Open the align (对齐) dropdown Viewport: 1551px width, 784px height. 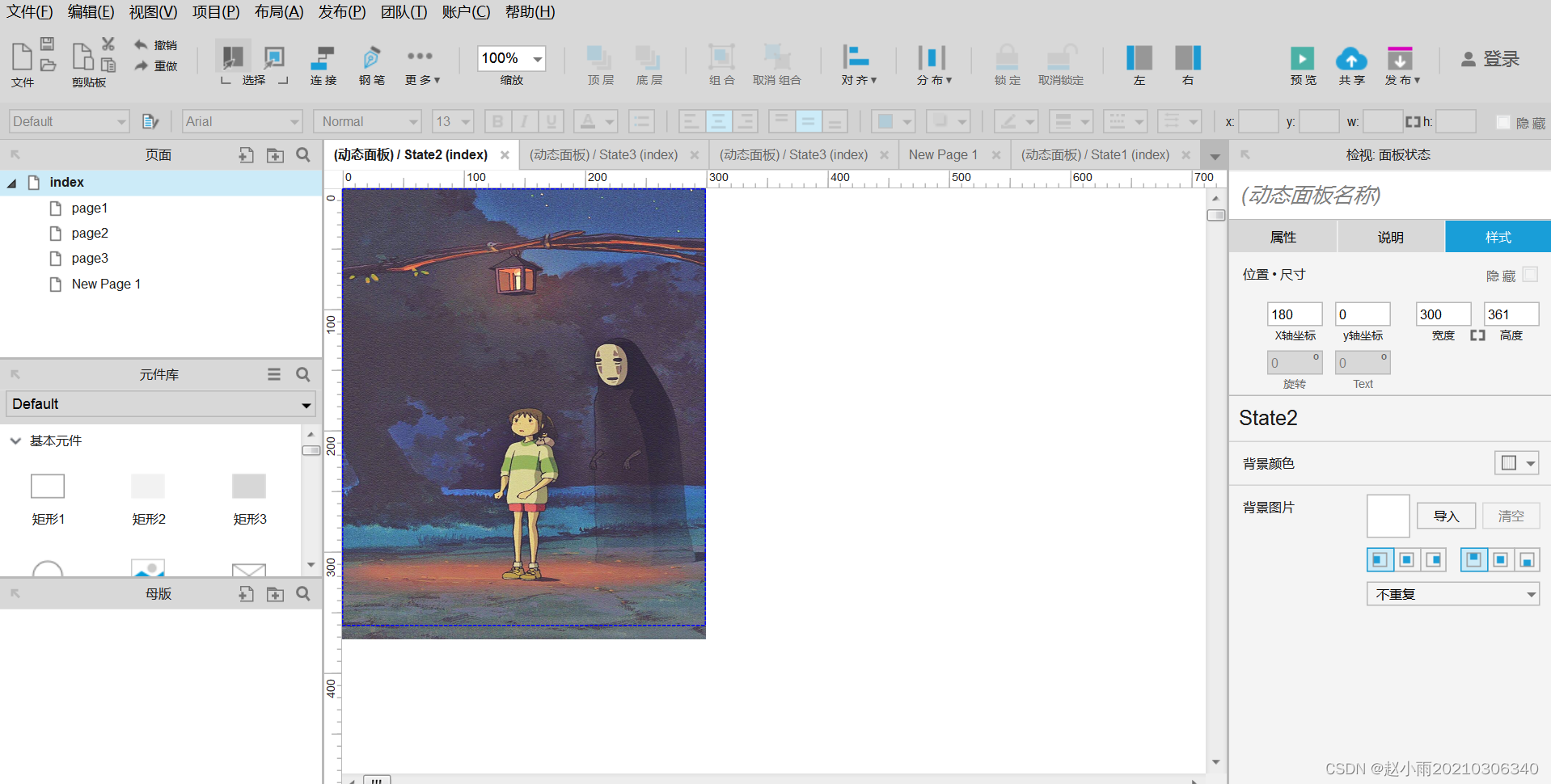pyautogui.click(x=858, y=65)
